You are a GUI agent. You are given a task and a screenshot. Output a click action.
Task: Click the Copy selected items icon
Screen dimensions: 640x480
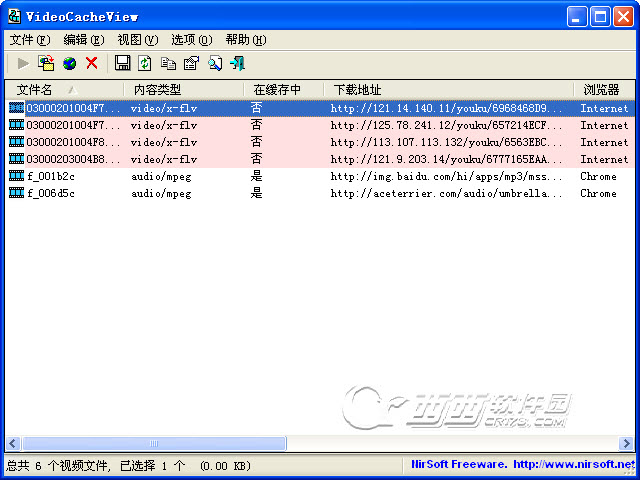pos(168,63)
